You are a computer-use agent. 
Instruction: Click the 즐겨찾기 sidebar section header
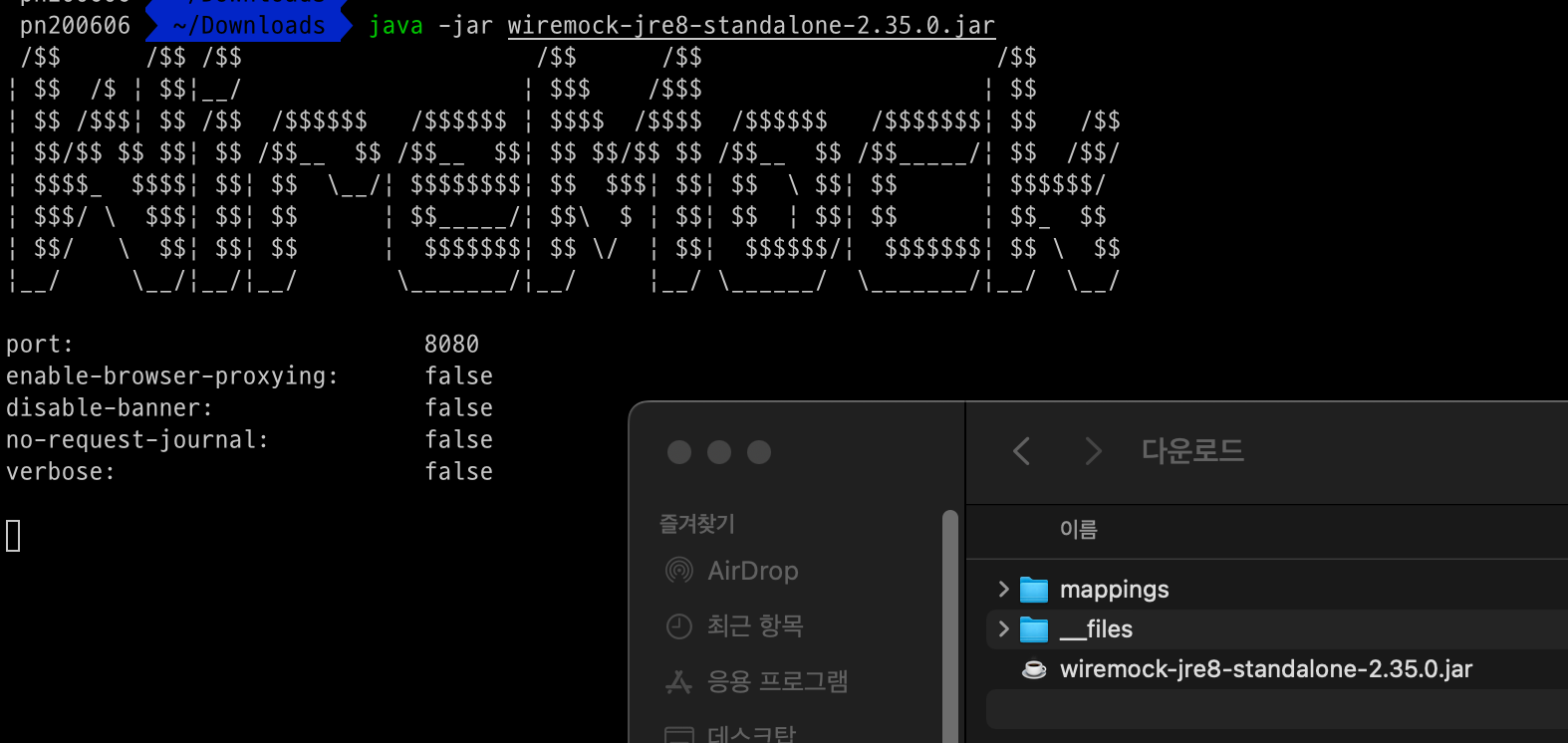(x=697, y=523)
